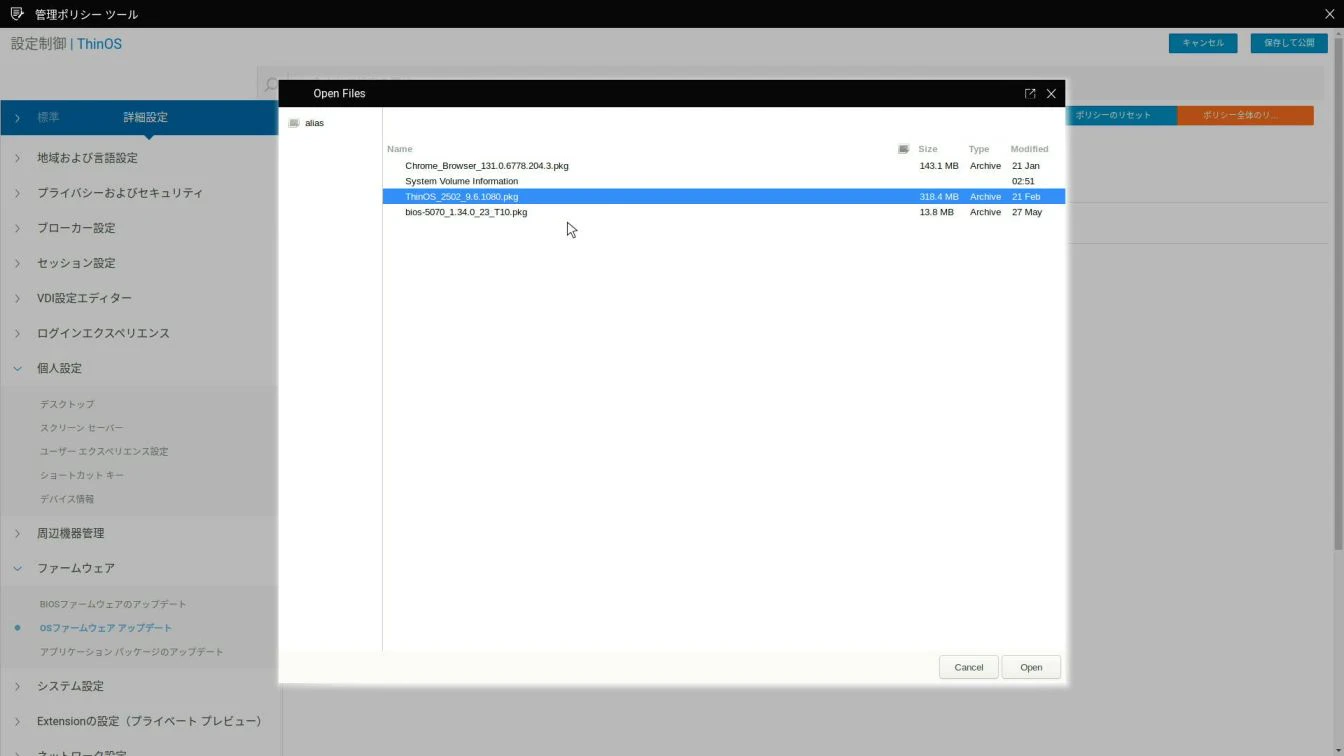Image resolution: width=1344 pixels, height=756 pixels.
Task: Open デバイス情報 settings
Action: click(67, 499)
